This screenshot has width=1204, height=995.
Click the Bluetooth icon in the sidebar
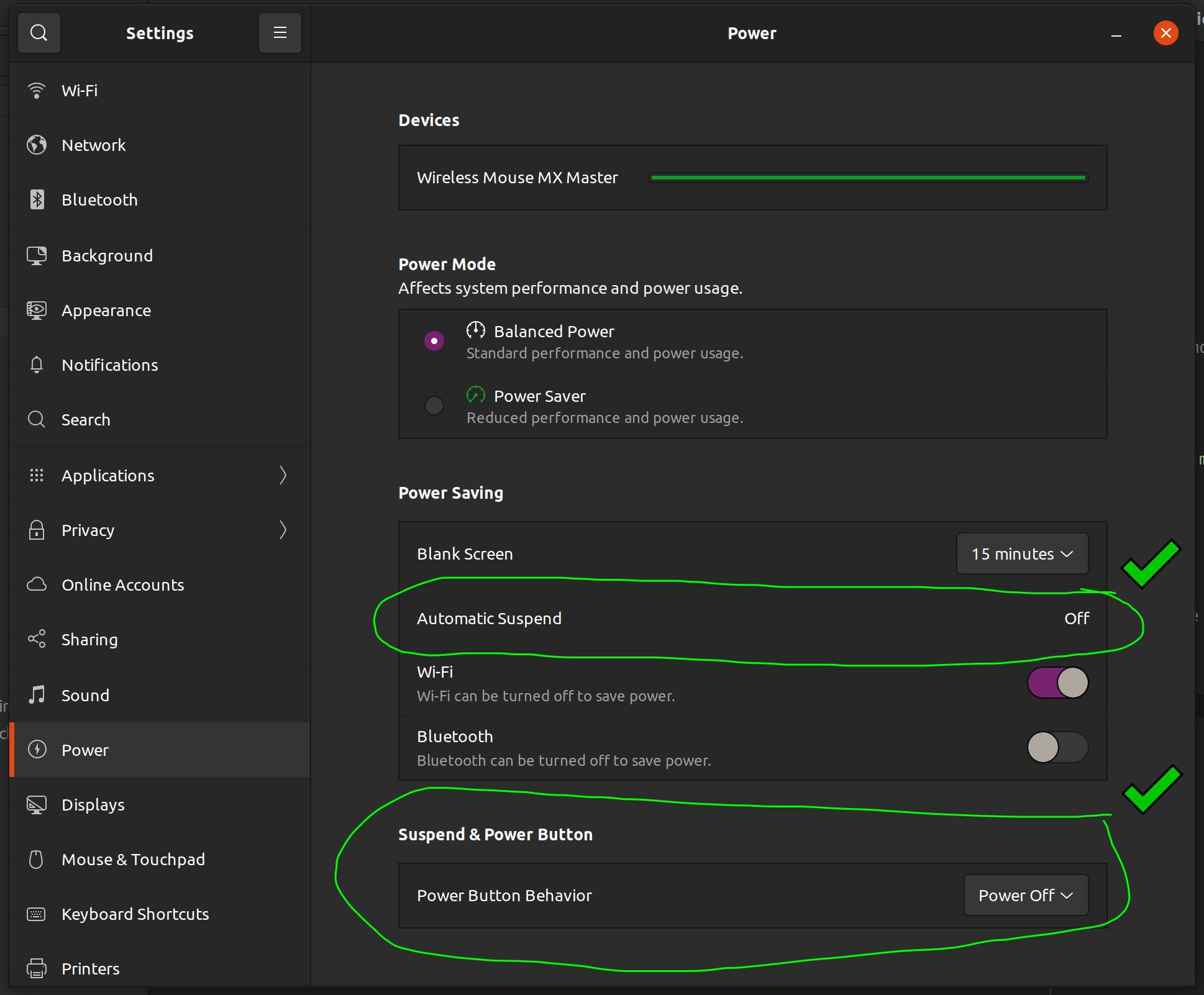[37, 200]
